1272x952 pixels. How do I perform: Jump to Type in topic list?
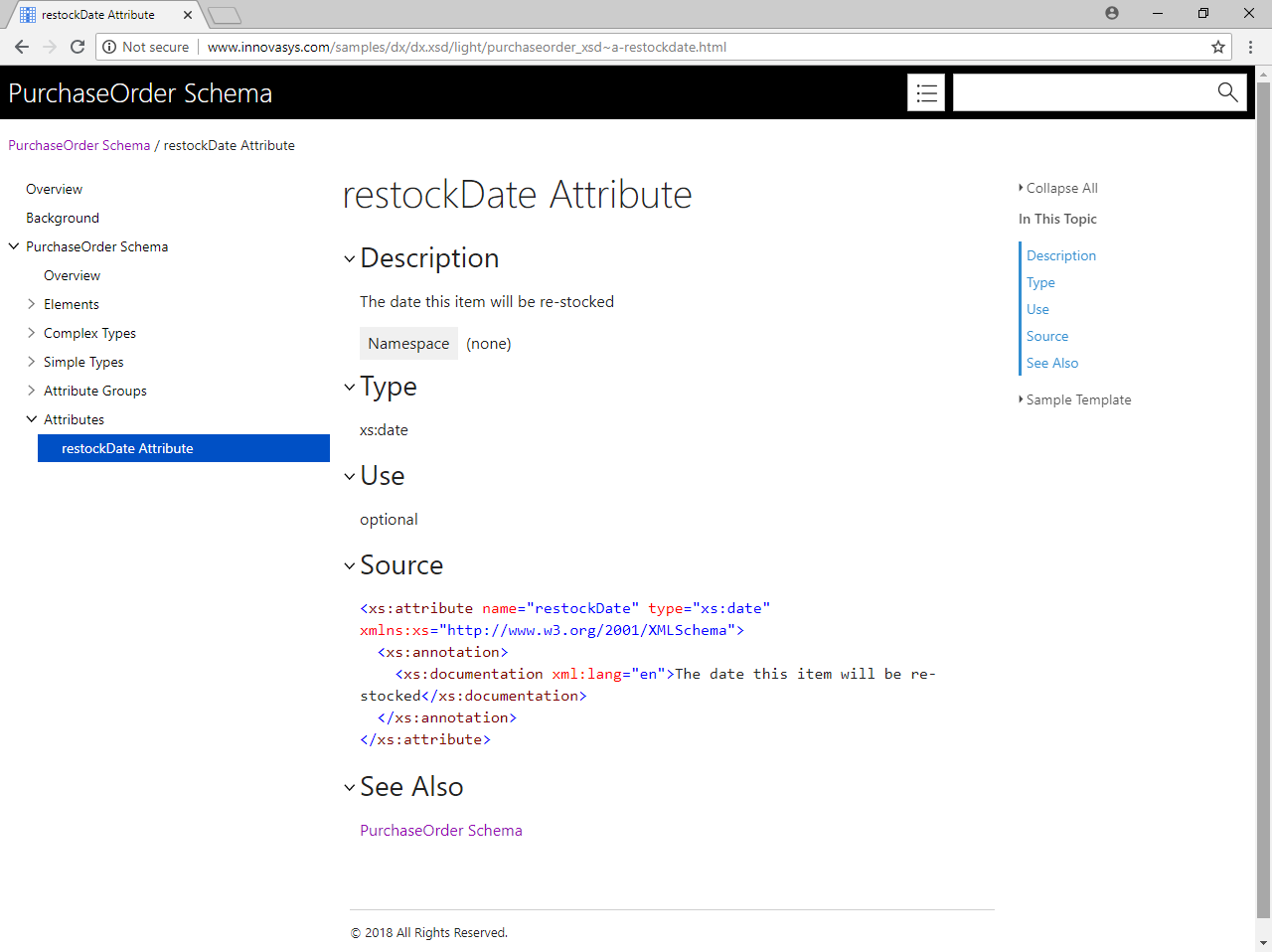coord(1040,282)
